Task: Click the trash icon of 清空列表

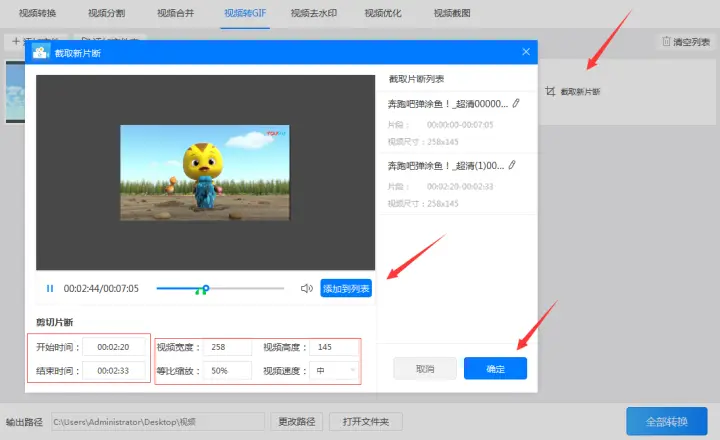Action: pyautogui.click(x=666, y=41)
